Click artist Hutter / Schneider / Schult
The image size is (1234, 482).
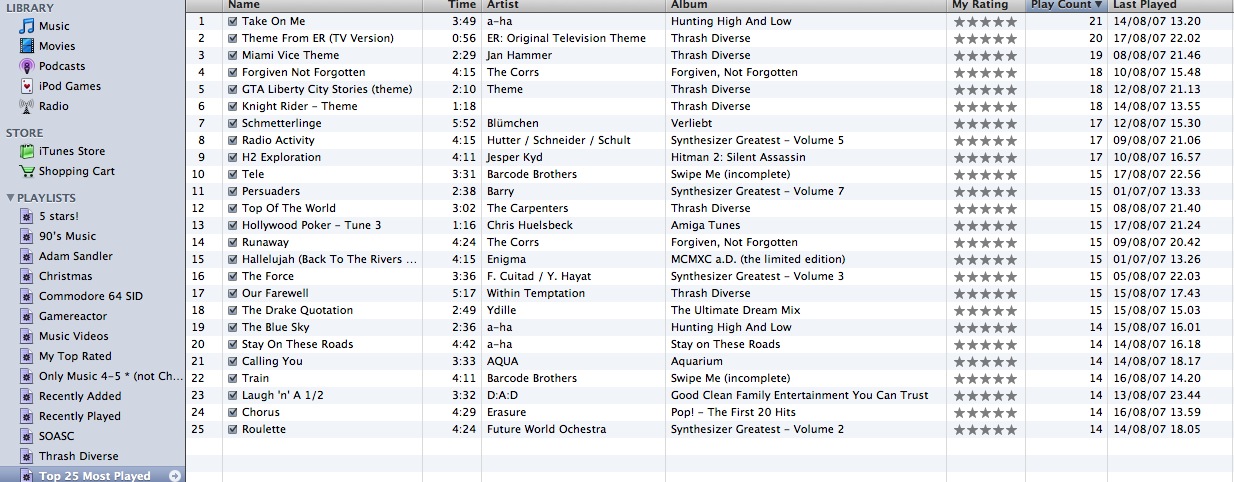[x=559, y=140]
